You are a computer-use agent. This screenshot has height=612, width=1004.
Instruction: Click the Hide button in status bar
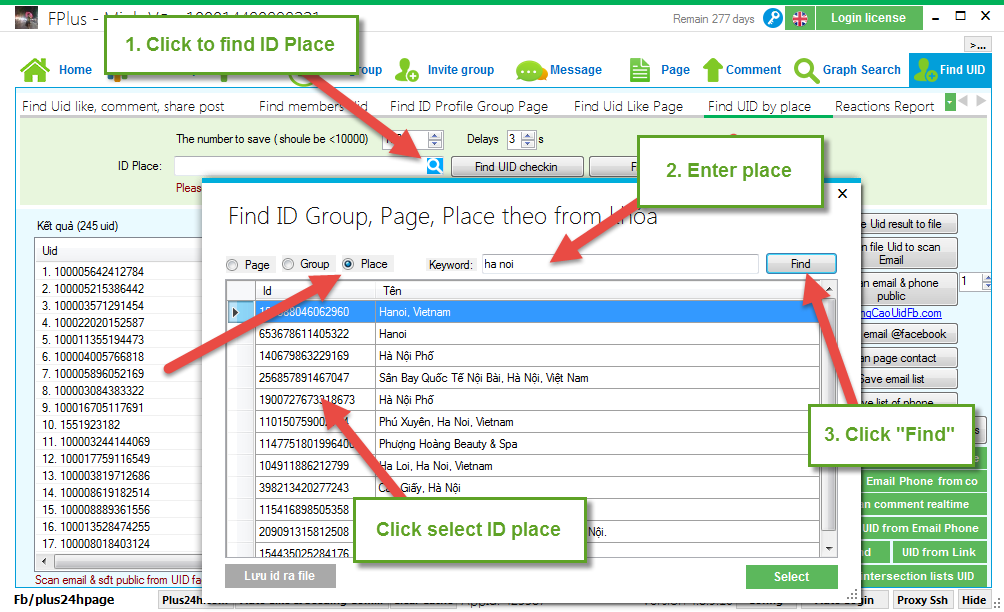[x=974, y=600]
